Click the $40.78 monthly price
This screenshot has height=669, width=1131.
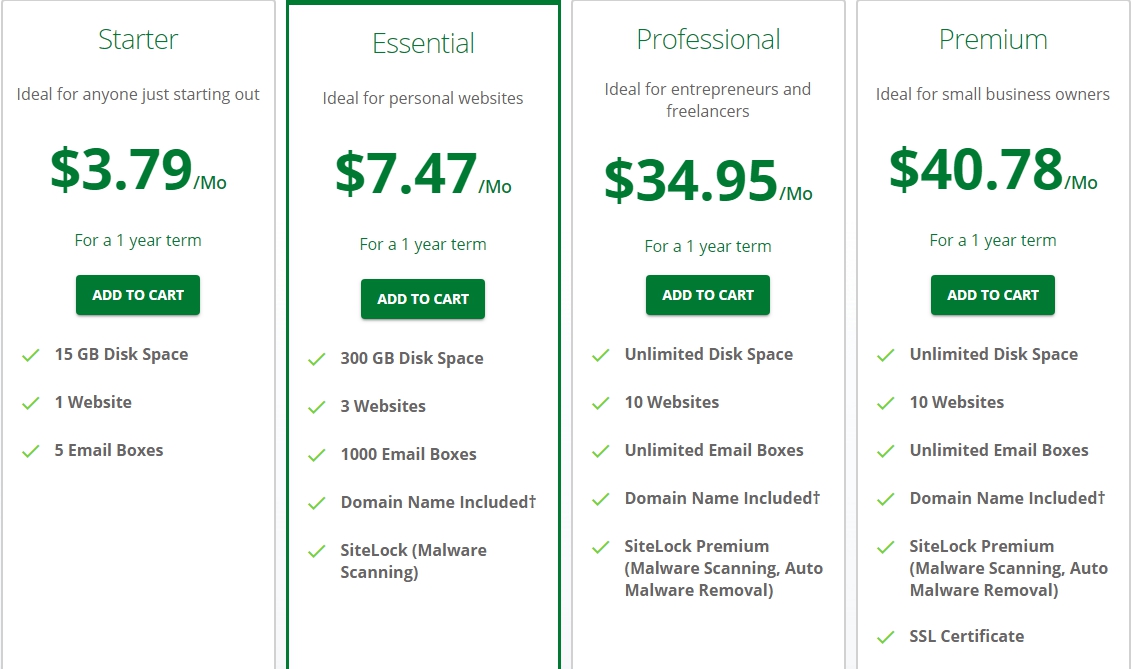[976, 169]
